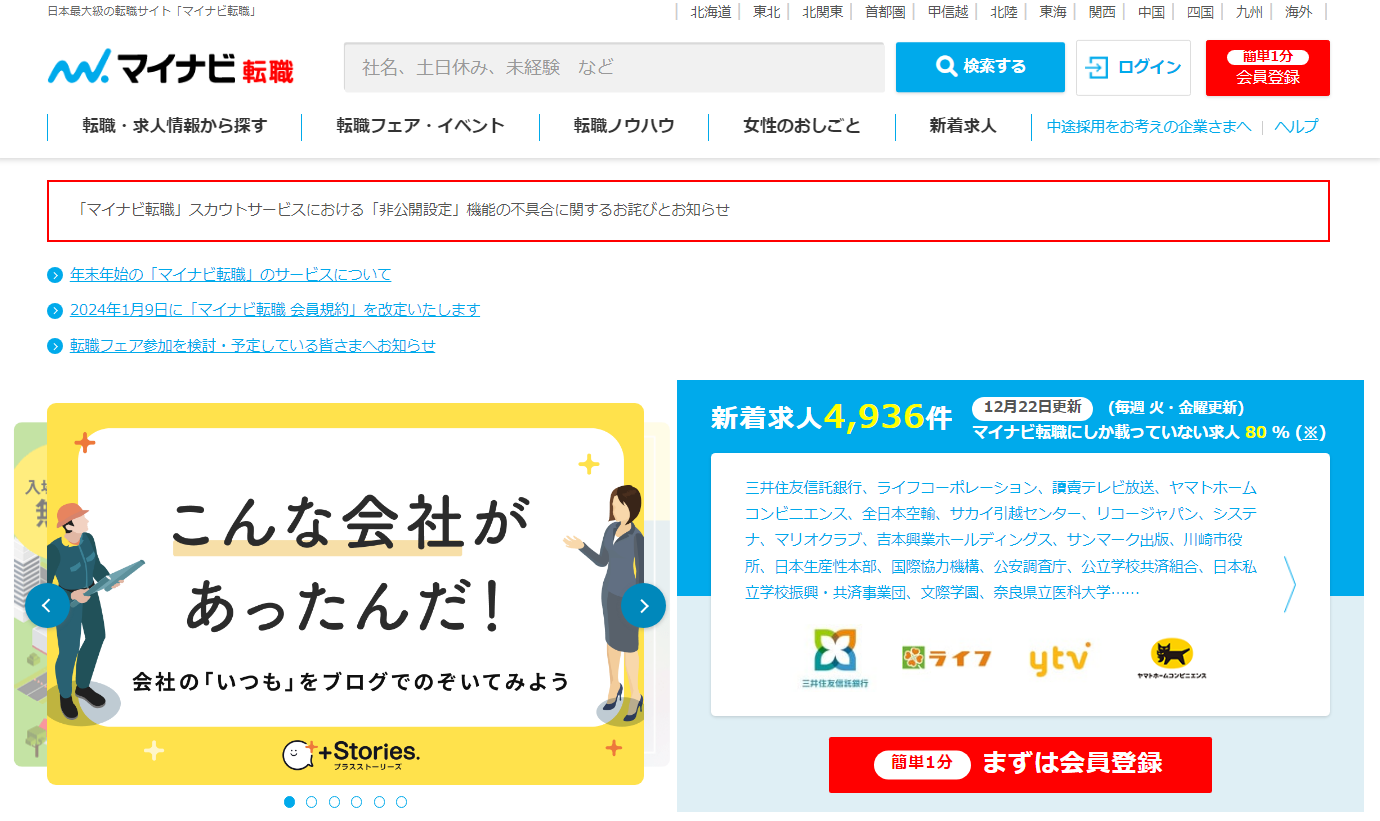Select the fifth carousel dot indicator

point(379,802)
